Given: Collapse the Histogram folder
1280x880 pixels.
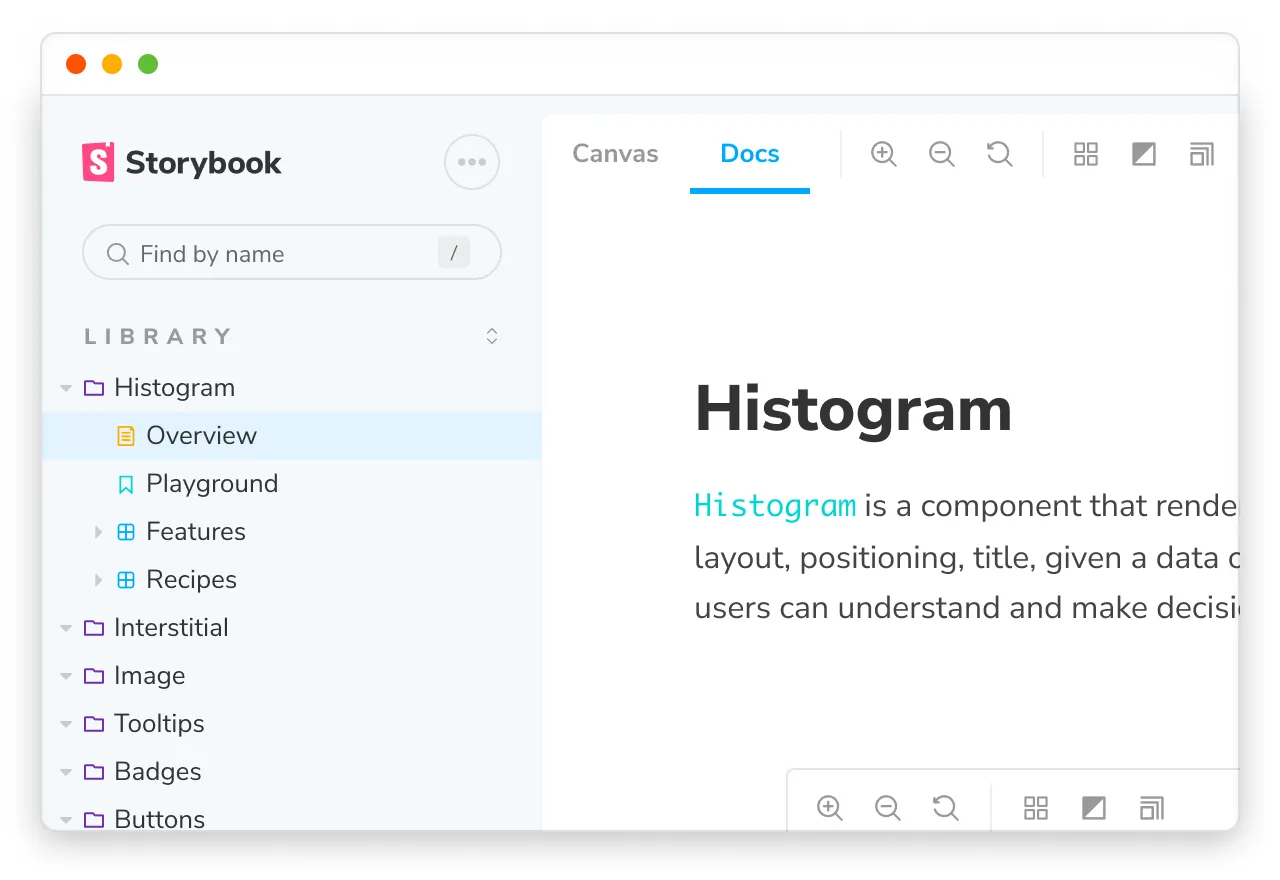Looking at the screenshot, I should pos(66,388).
